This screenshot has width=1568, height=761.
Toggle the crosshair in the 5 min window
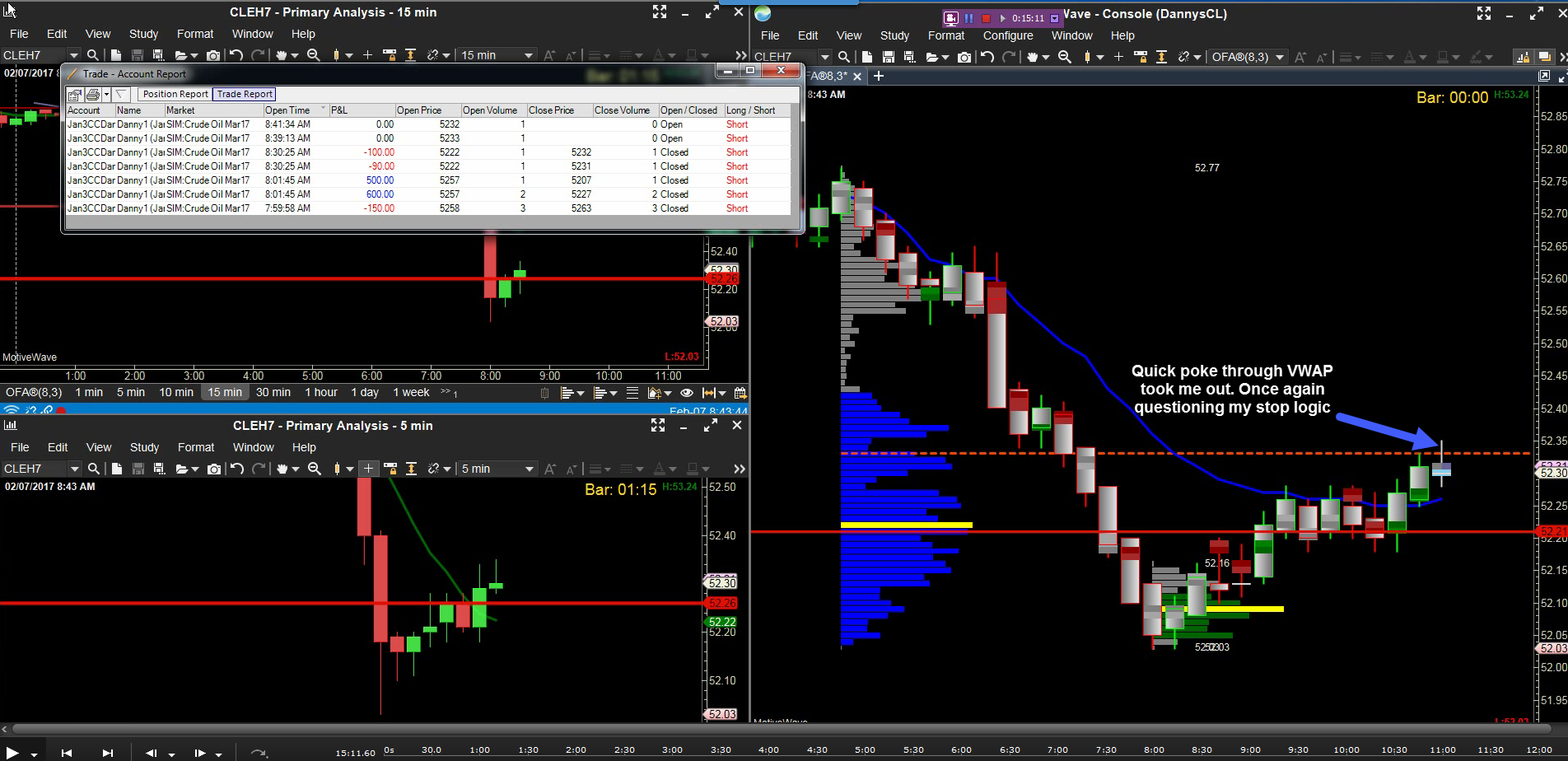coord(368,469)
